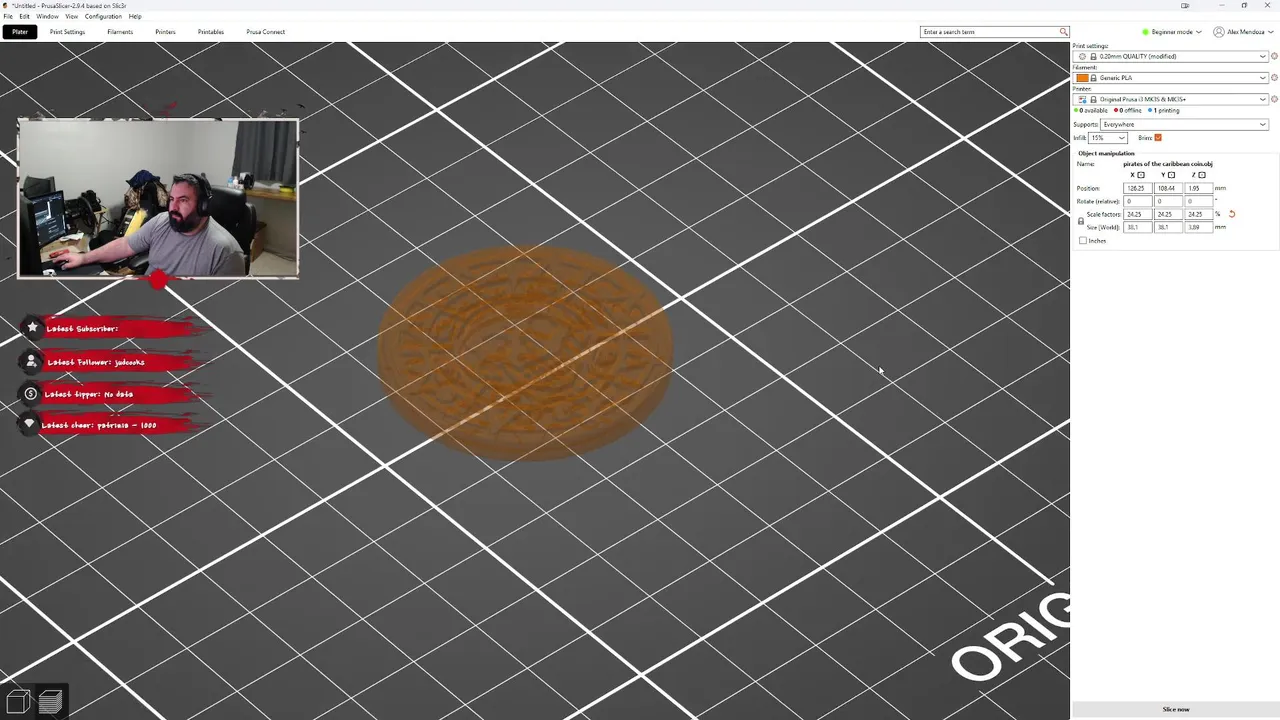Edit filament settings via gear icon
Screen dimensions: 1280x720
pyautogui.click(x=1274, y=78)
